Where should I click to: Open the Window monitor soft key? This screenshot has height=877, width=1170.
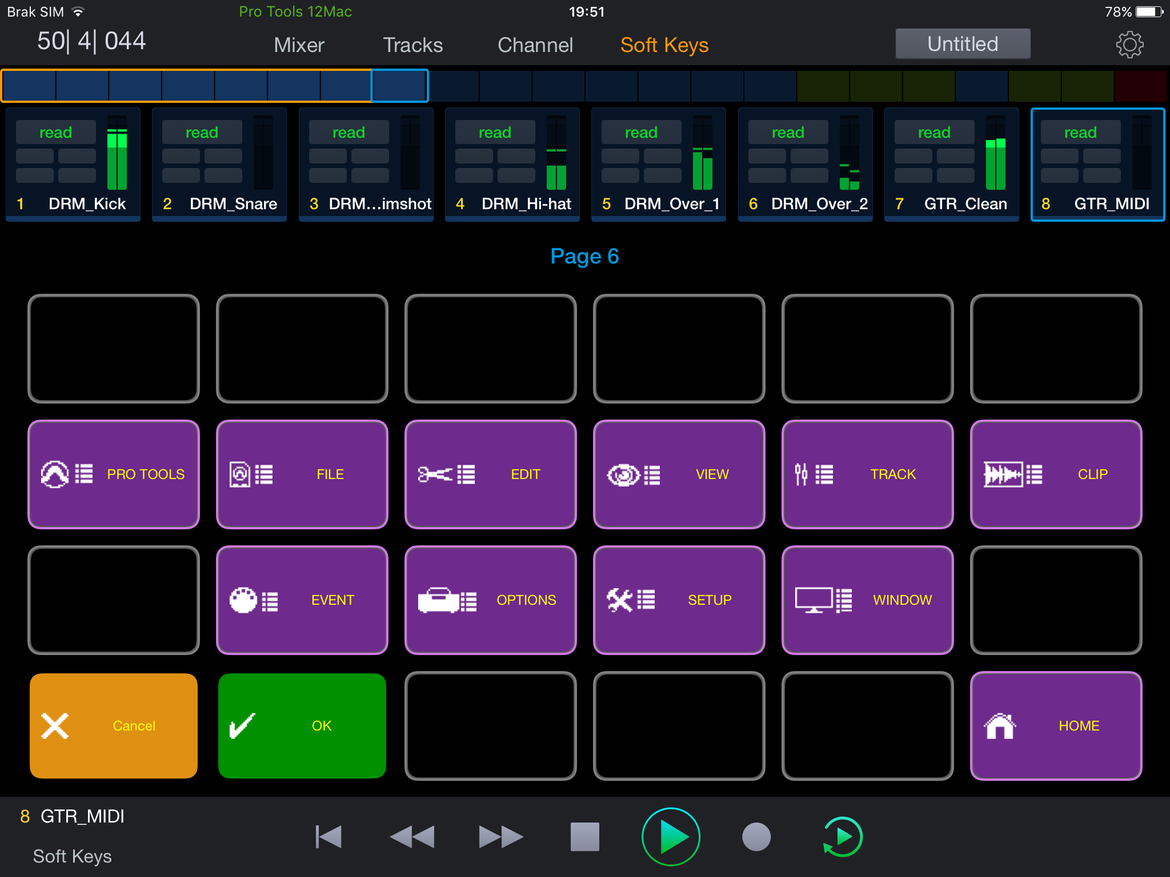click(867, 600)
